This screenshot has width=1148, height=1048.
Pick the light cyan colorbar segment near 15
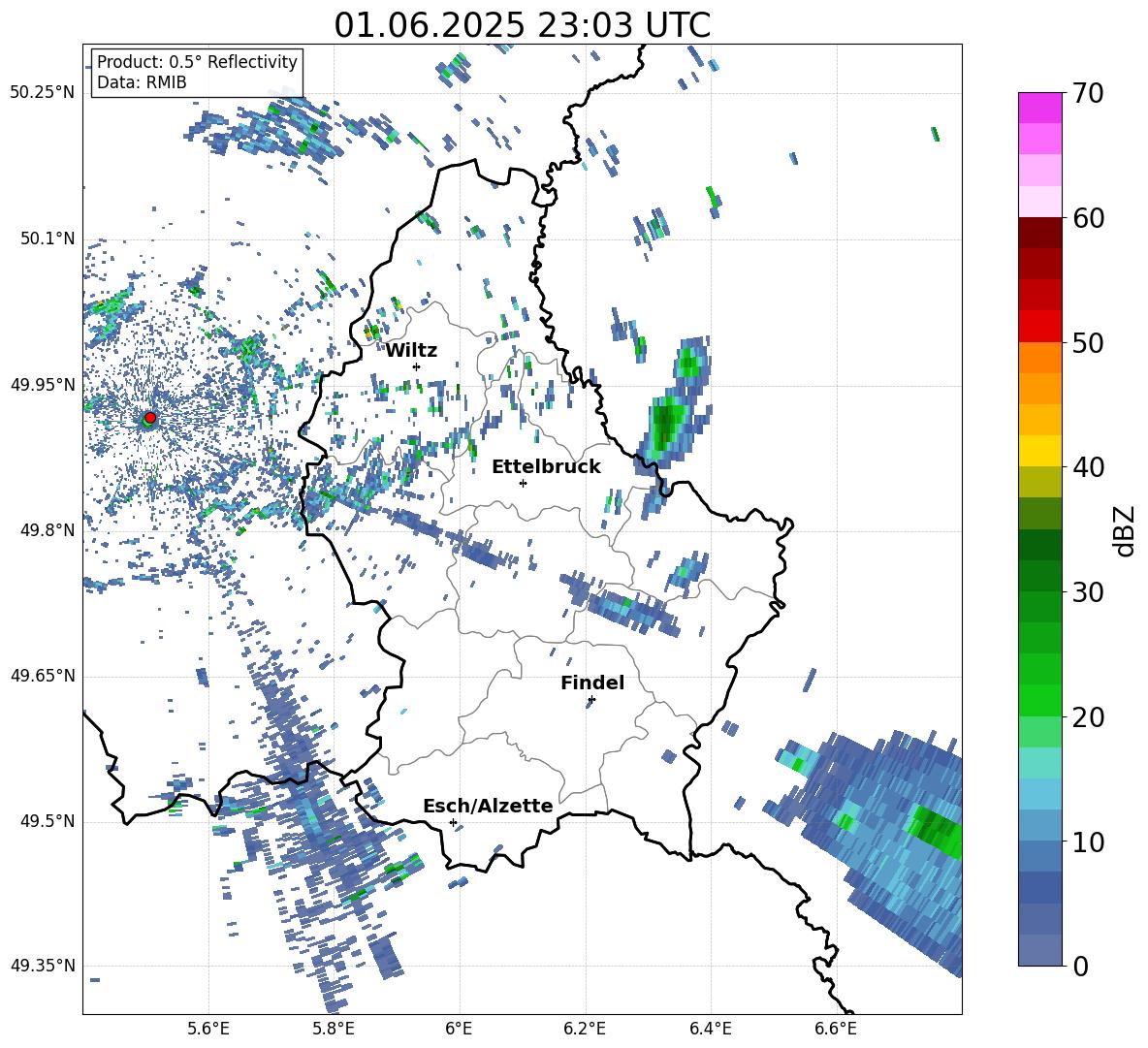click(x=1039, y=763)
